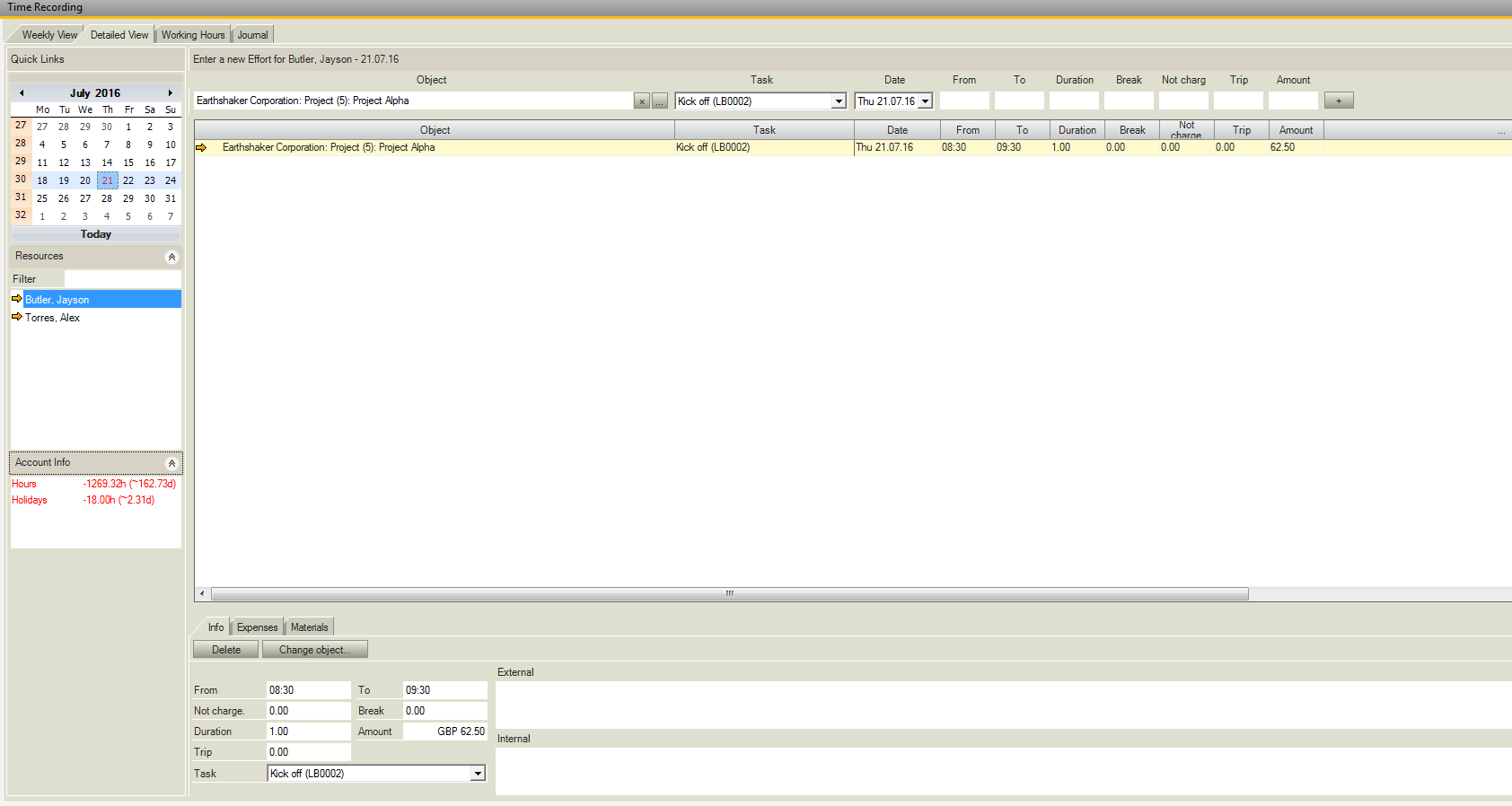1512x806 pixels.
Task: Click arrow icon beside Torres, Alex
Action: (16, 317)
